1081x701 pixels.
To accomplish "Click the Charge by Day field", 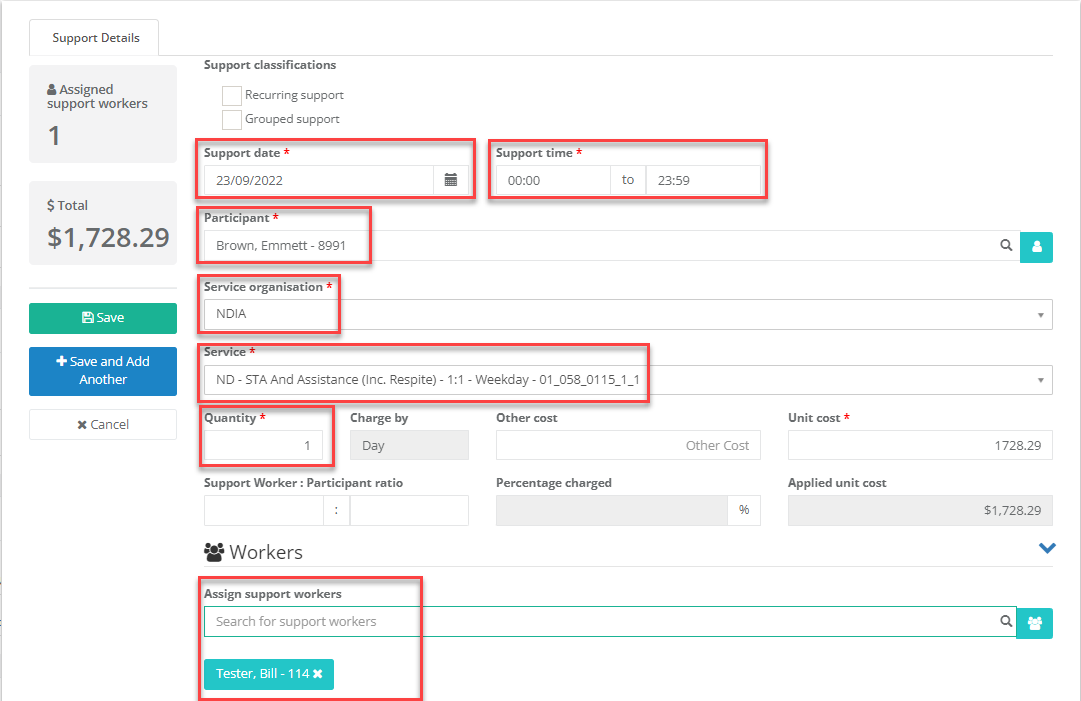I will point(410,445).
